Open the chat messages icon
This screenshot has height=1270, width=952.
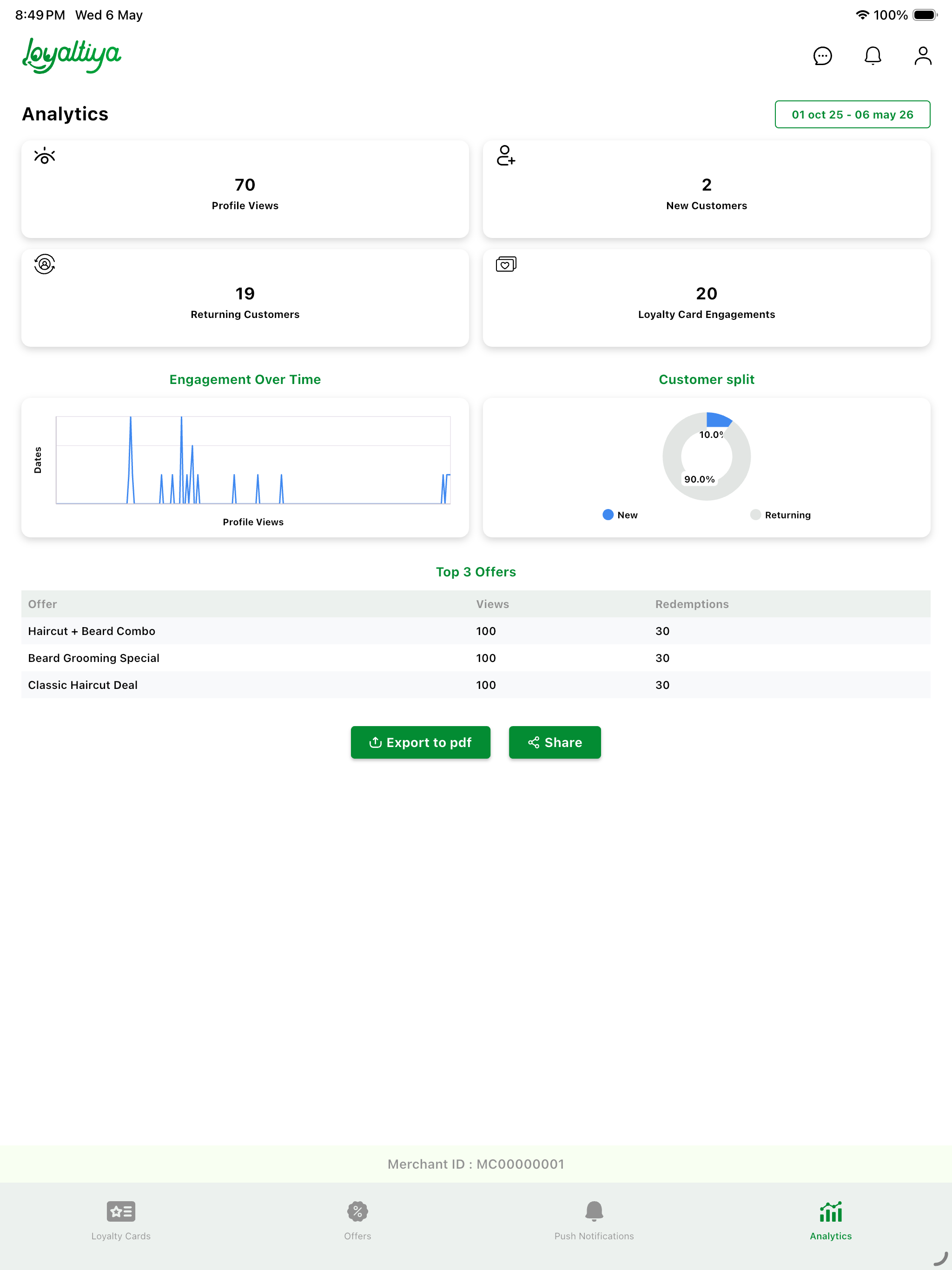822,56
